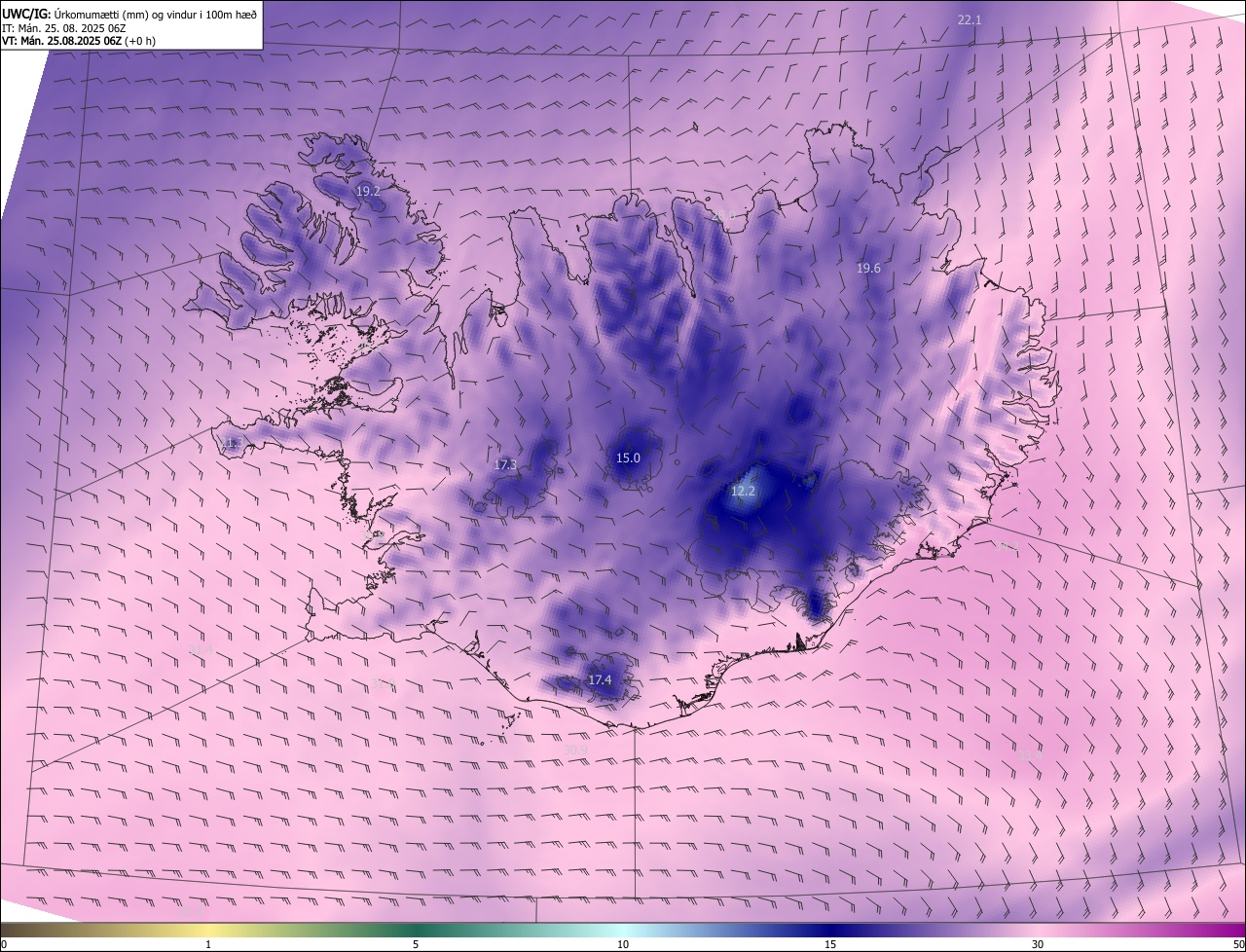Screen dimensions: 1246x952
Task: Click the 17.3 value label on the map
Action: [505, 465]
